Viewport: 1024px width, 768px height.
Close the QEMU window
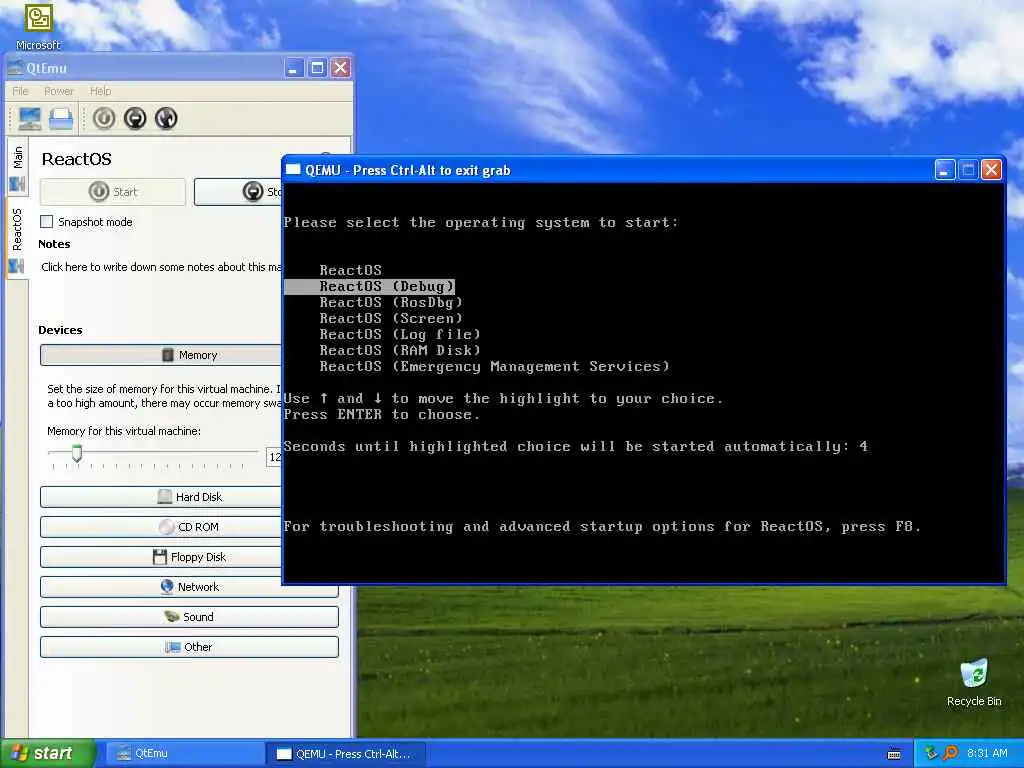[x=991, y=170]
